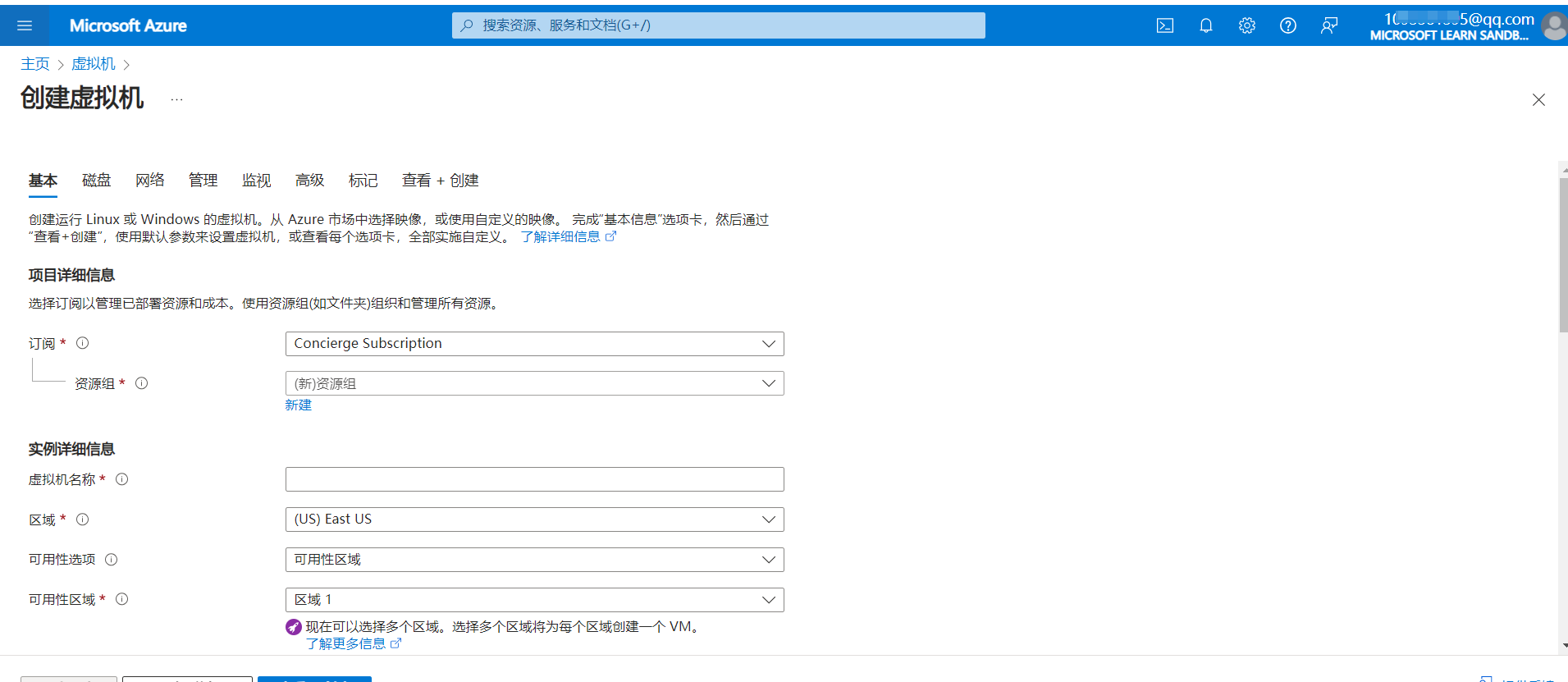Click 新建 link under resource group
The image size is (1568, 682).
[x=298, y=405]
